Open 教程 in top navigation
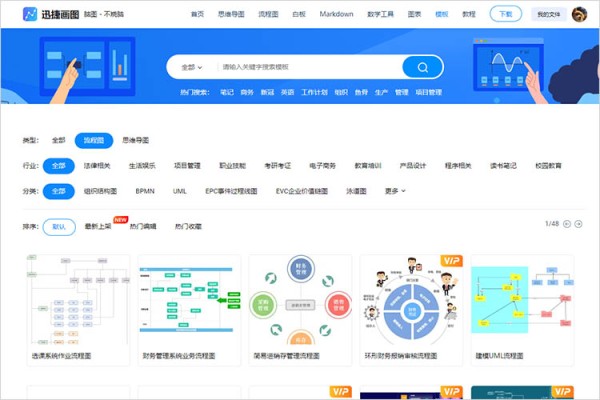The image size is (600, 400). tap(469, 14)
